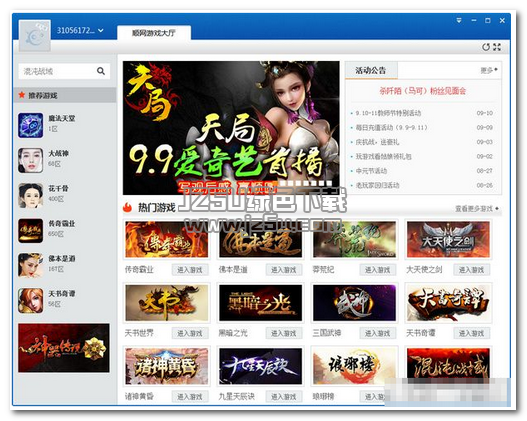Click 进入游戏 for 佛本是道
The image size is (527, 421).
pos(284,270)
